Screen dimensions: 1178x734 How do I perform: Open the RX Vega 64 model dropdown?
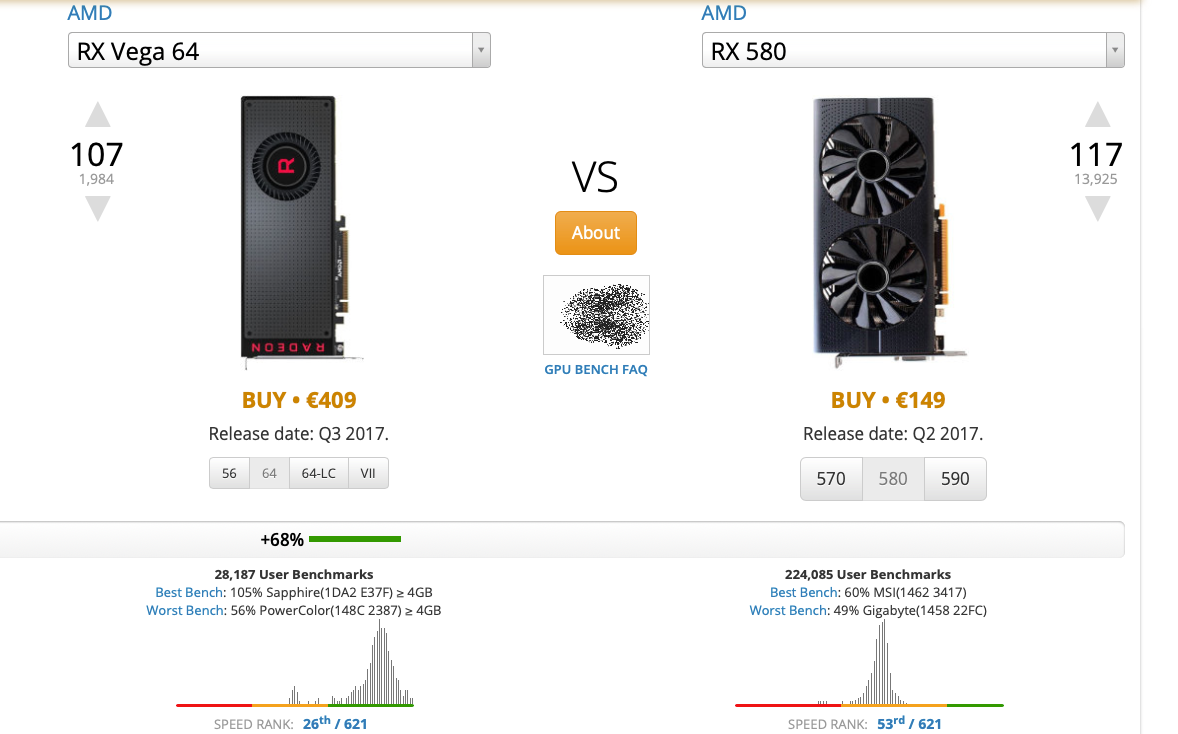279,50
